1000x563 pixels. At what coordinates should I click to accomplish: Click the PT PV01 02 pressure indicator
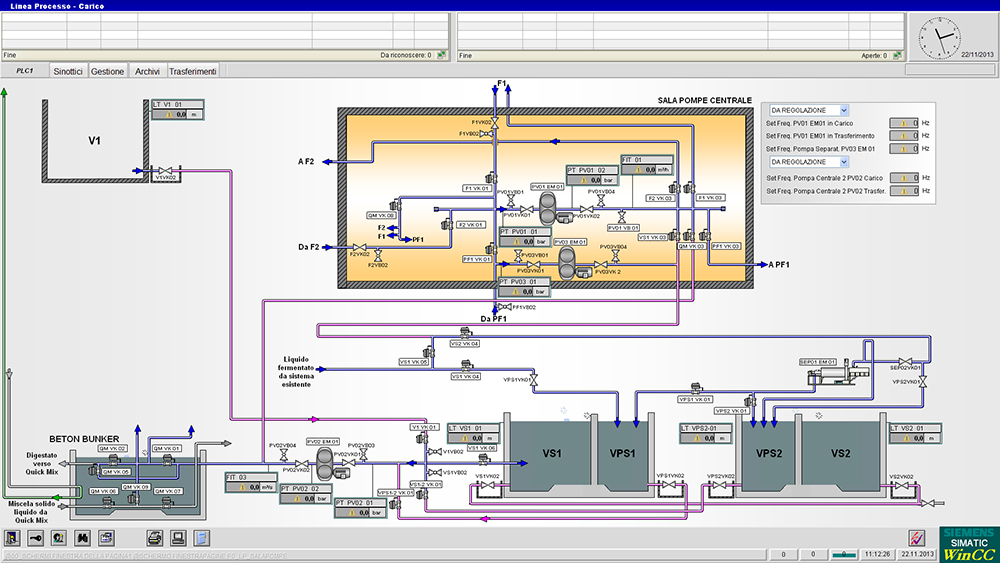pos(592,175)
